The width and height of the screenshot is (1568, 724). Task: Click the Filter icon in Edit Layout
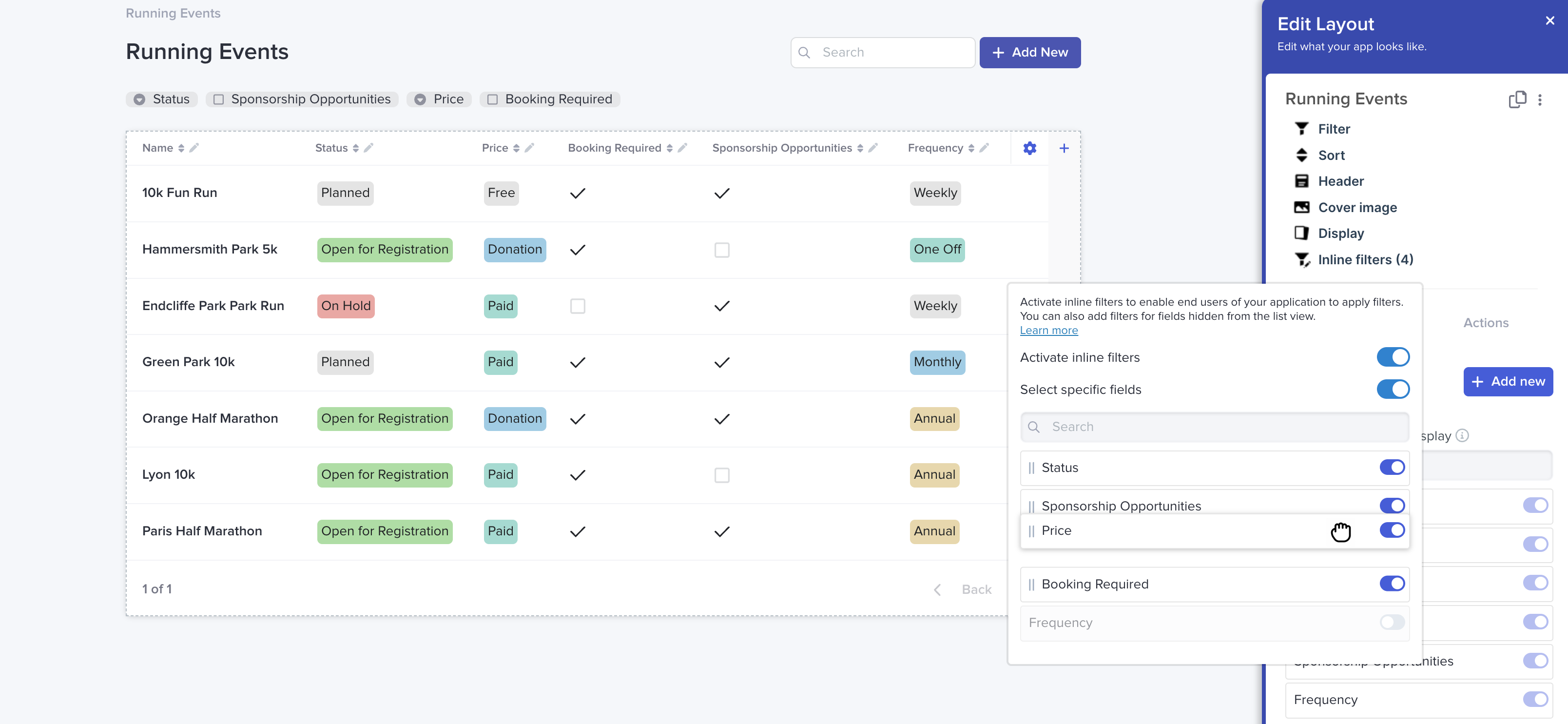point(1301,129)
